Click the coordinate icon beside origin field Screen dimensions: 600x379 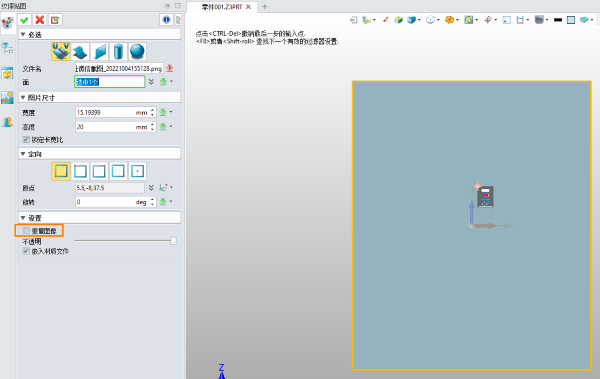(x=163, y=188)
